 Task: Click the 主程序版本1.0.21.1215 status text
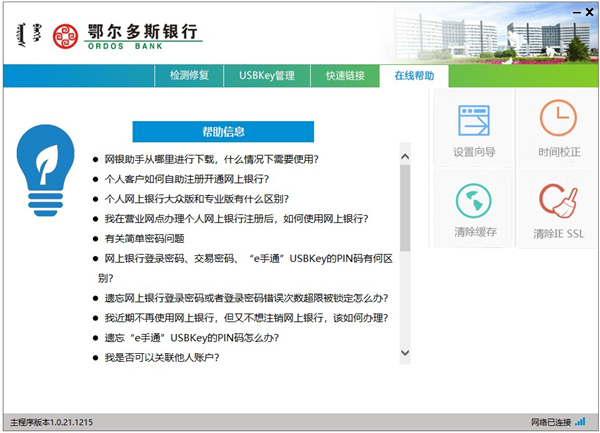coord(52,422)
